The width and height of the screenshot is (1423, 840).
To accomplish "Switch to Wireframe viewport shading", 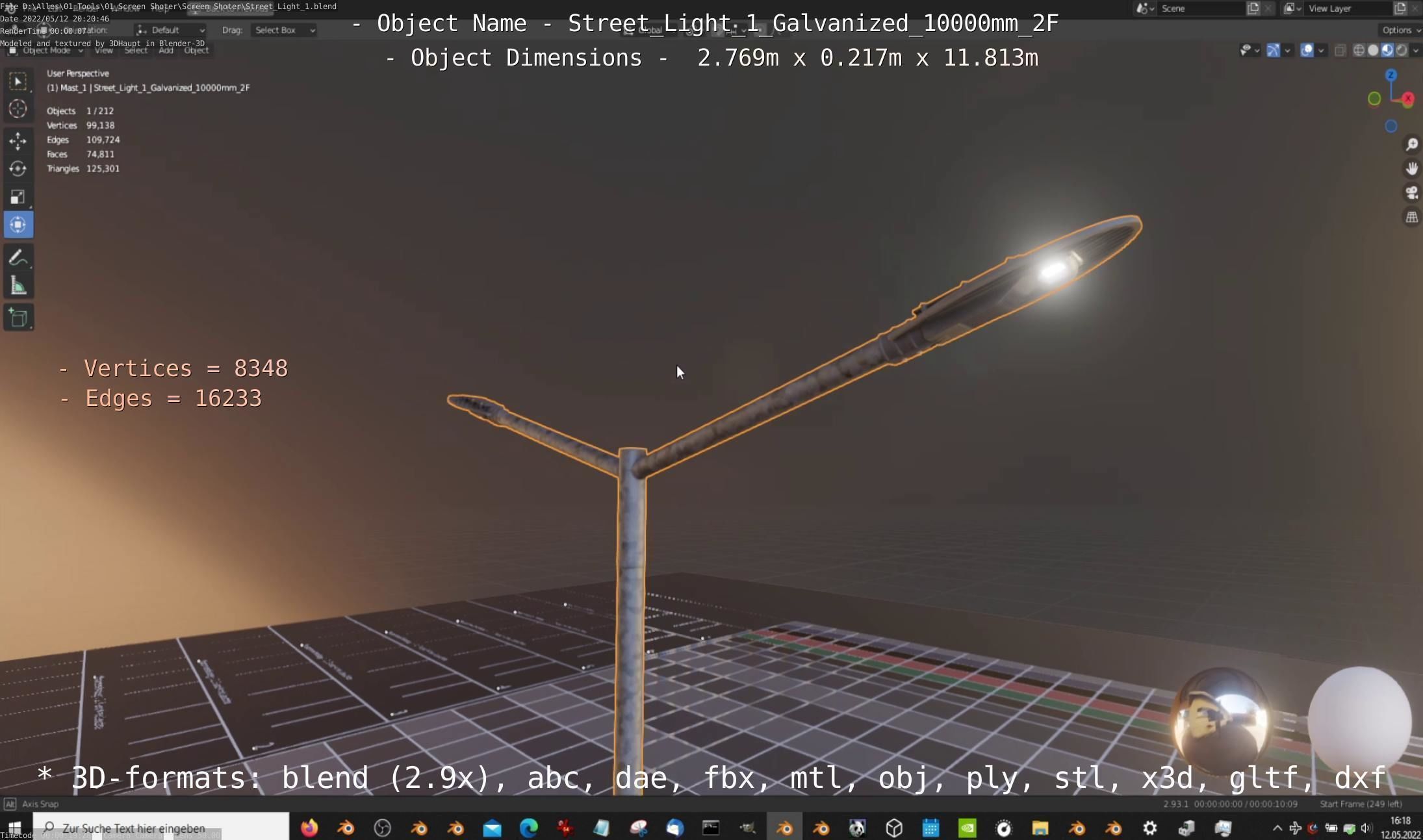I will tap(1359, 50).
